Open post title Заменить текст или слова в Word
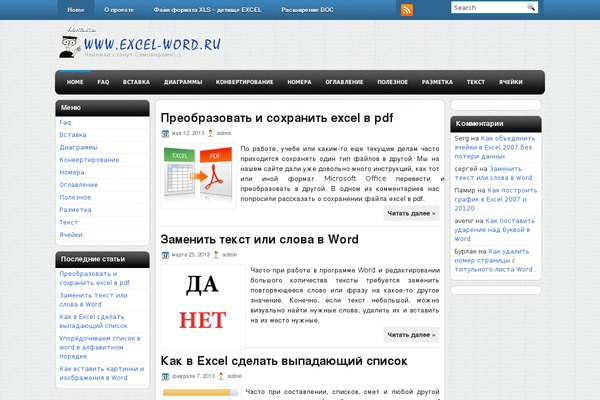The image size is (600, 400). [259, 239]
